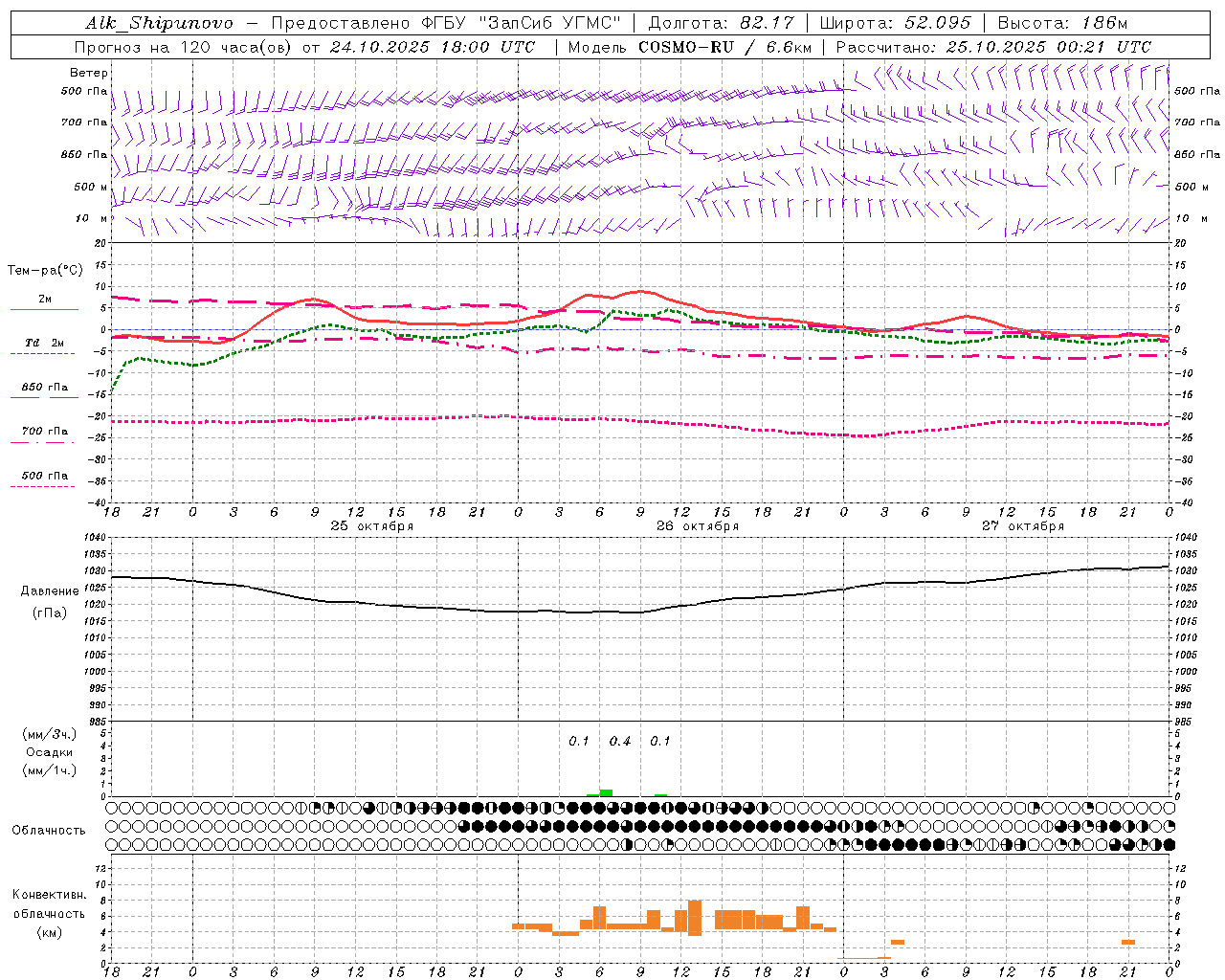Image resolution: width=1225 pixels, height=980 pixels.
Task: Click the '10 м' wind level label on the left
Action: [x=91, y=219]
